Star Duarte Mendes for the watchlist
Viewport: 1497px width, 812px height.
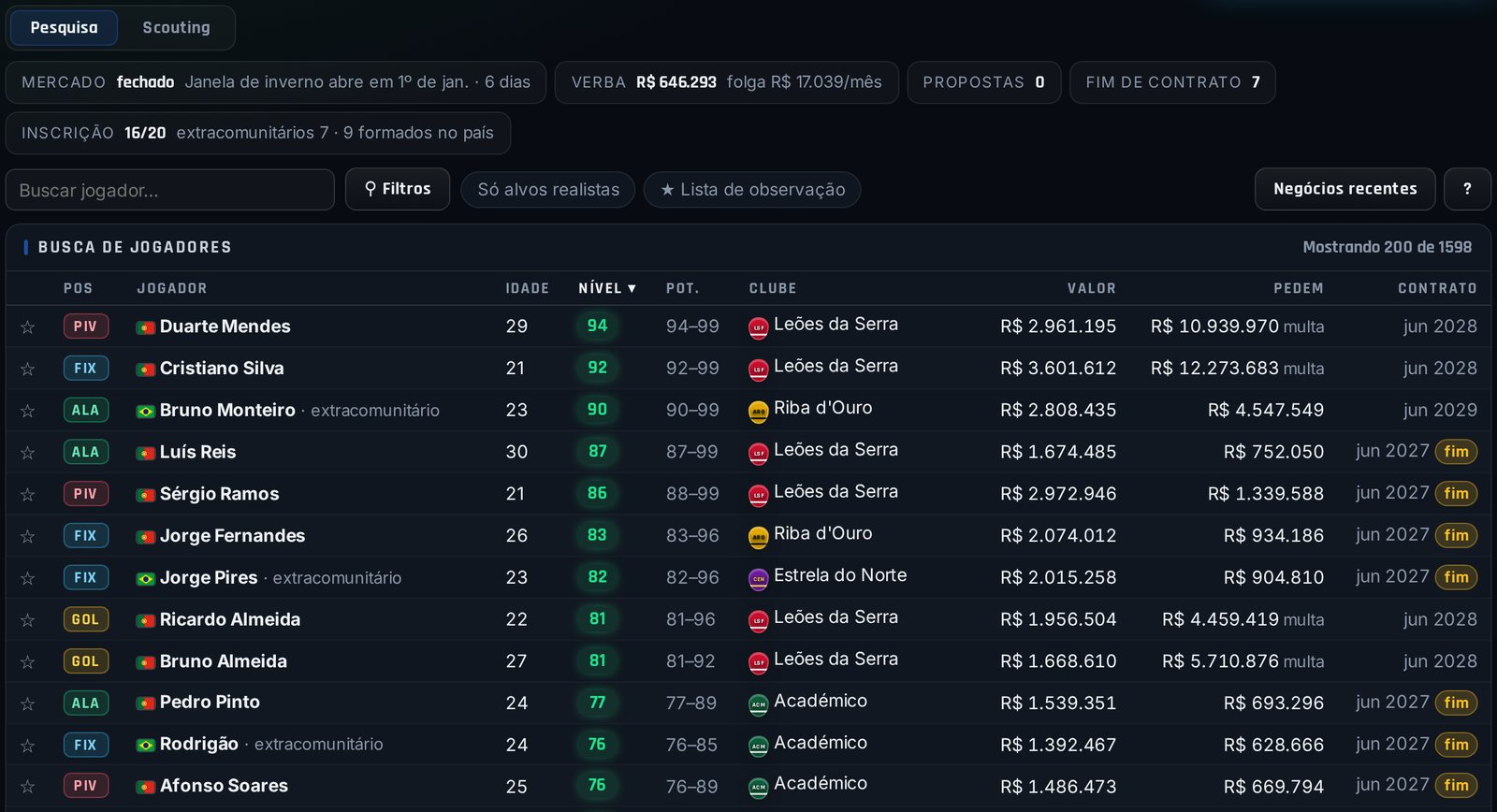pyautogui.click(x=28, y=326)
